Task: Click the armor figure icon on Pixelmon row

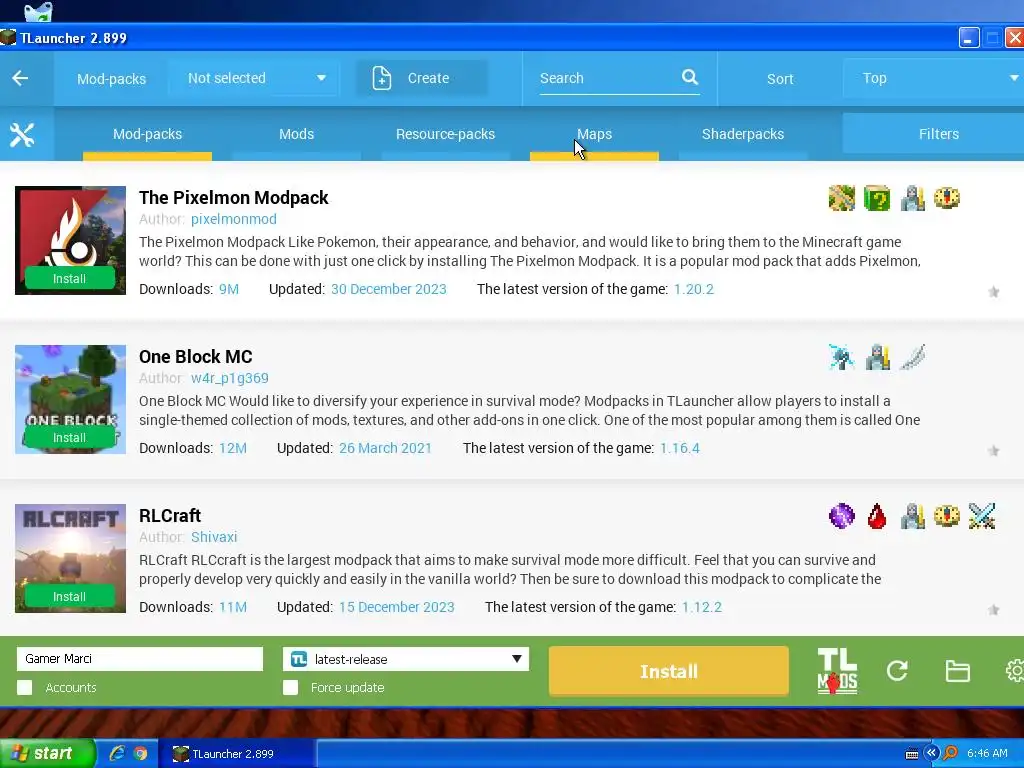Action: pyautogui.click(x=912, y=198)
